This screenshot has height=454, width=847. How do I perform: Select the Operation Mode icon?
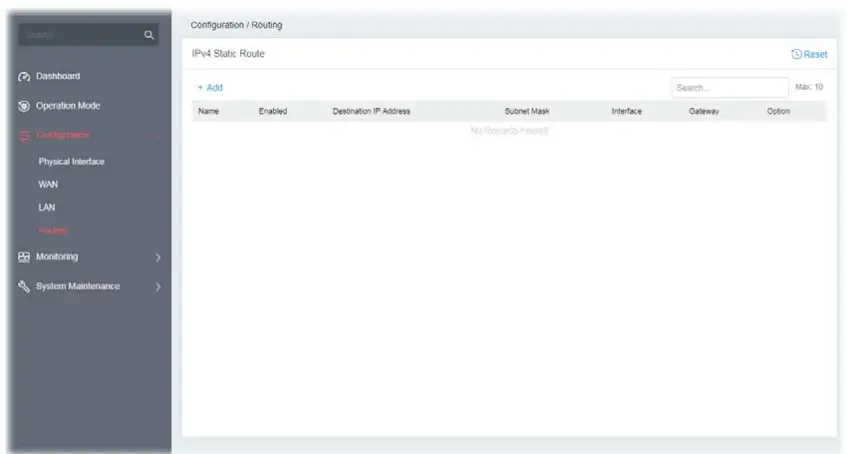(x=24, y=106)
